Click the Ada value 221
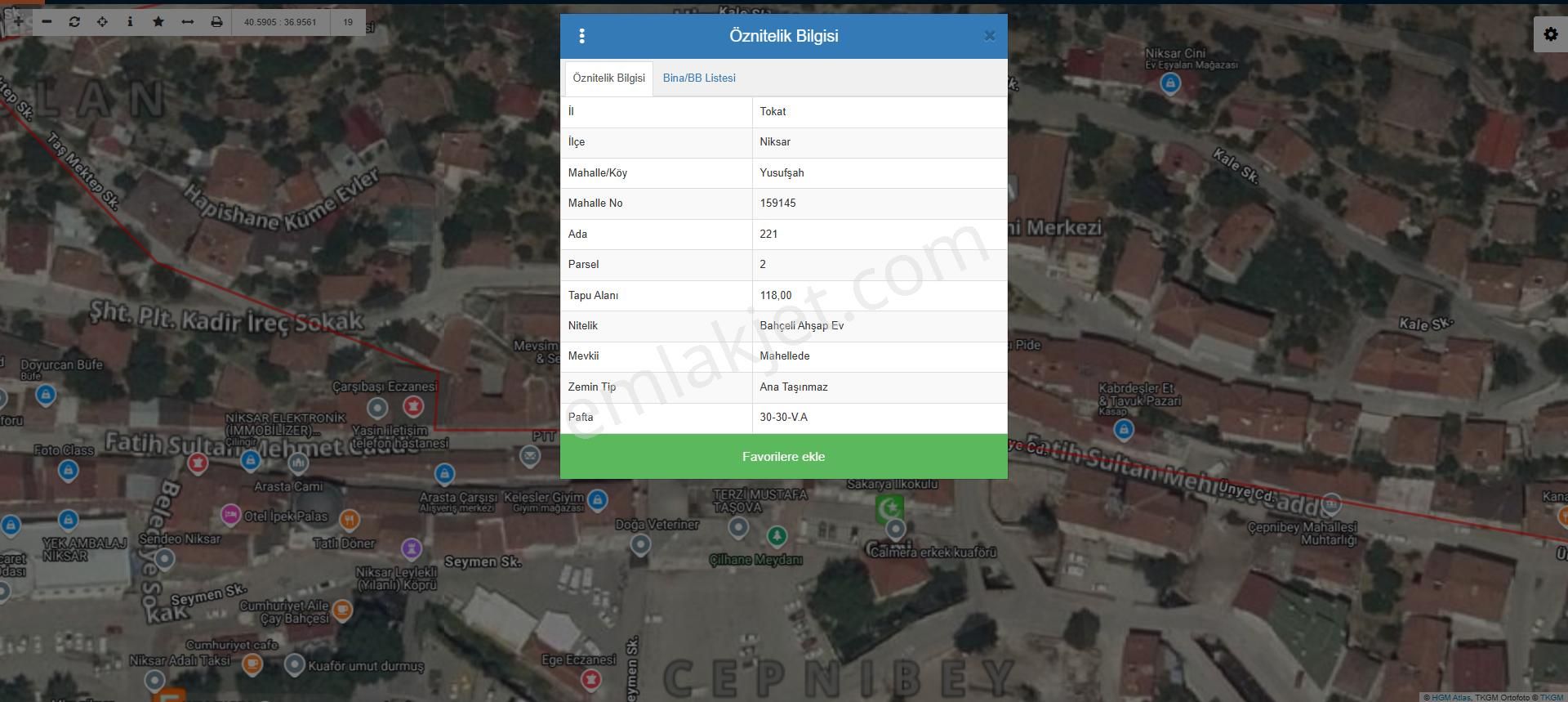The height and width of the screenshot is (702, 1568). [768, 234]
